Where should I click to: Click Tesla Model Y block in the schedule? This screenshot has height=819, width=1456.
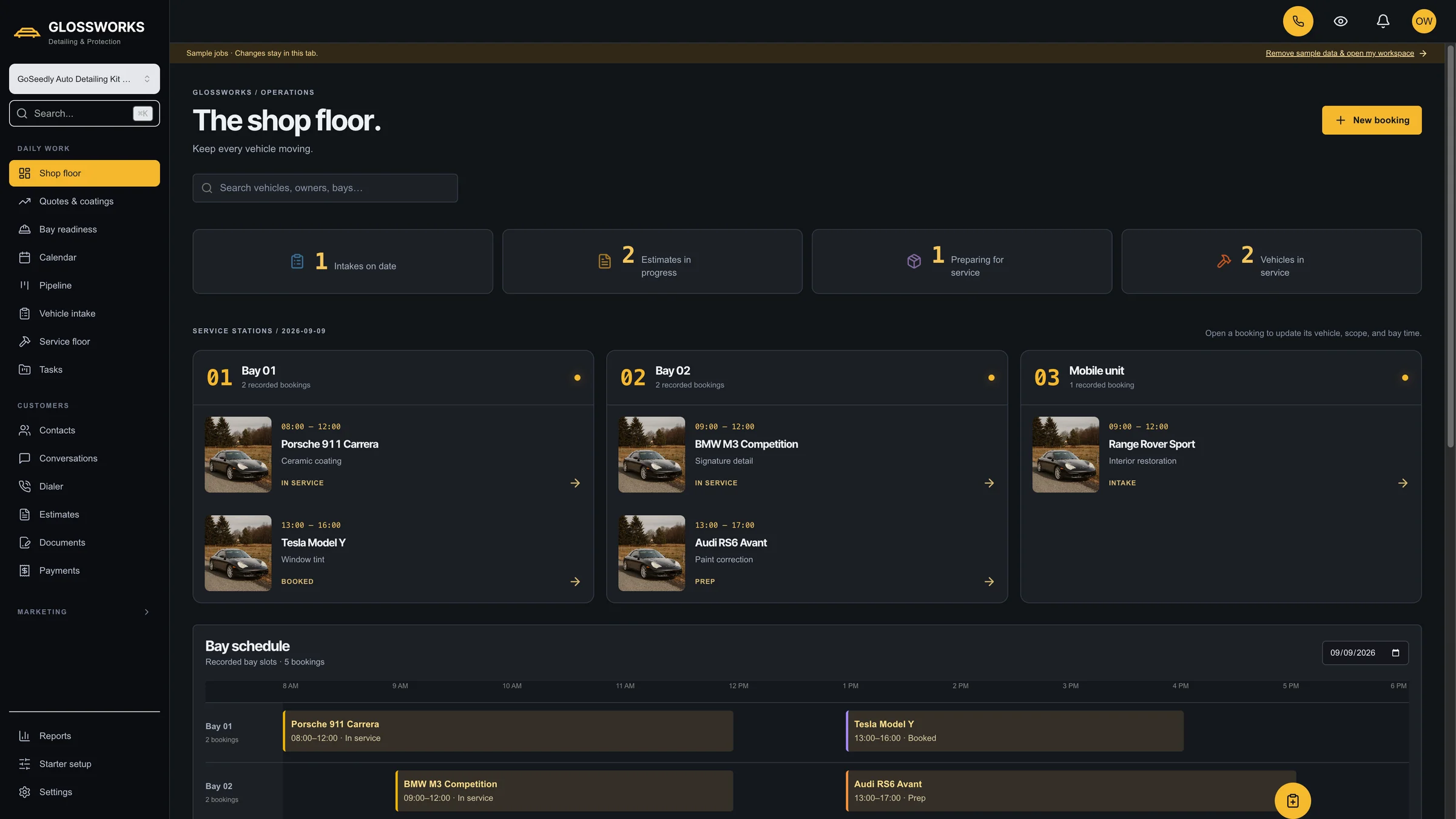(x=1014, y=730)
